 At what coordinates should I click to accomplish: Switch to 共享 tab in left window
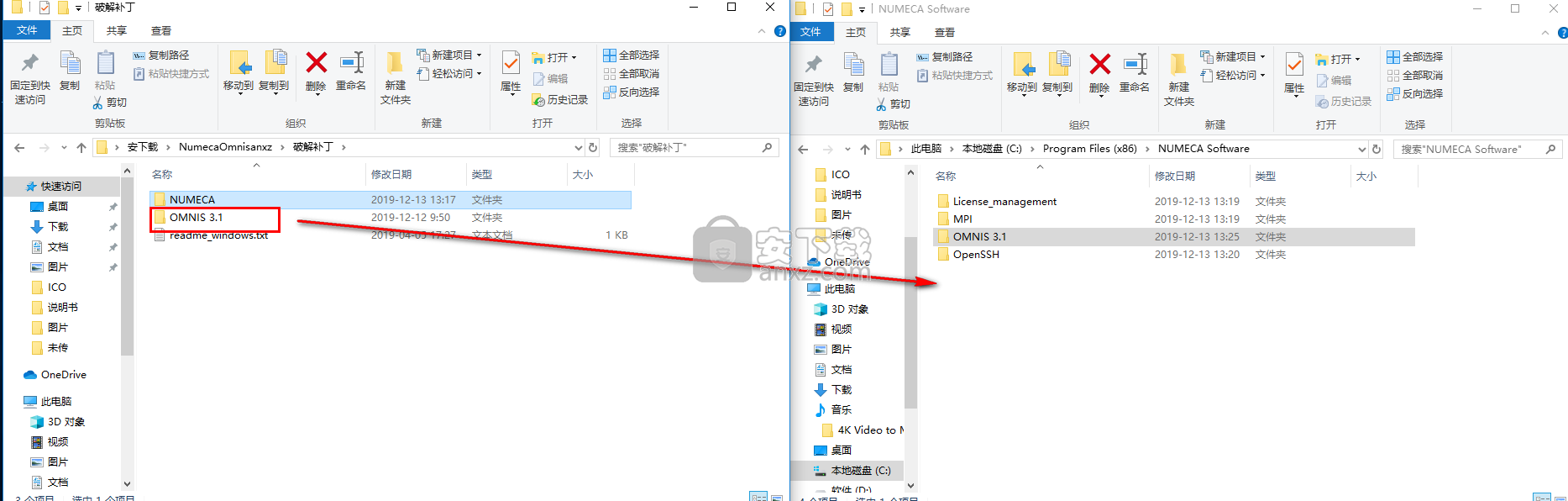(x=116, y=31)
